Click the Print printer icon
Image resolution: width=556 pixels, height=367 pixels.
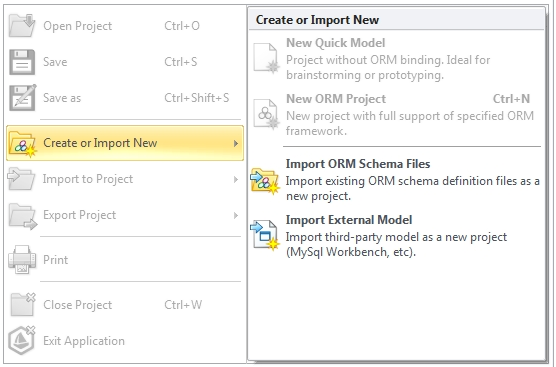pos(22,260)
